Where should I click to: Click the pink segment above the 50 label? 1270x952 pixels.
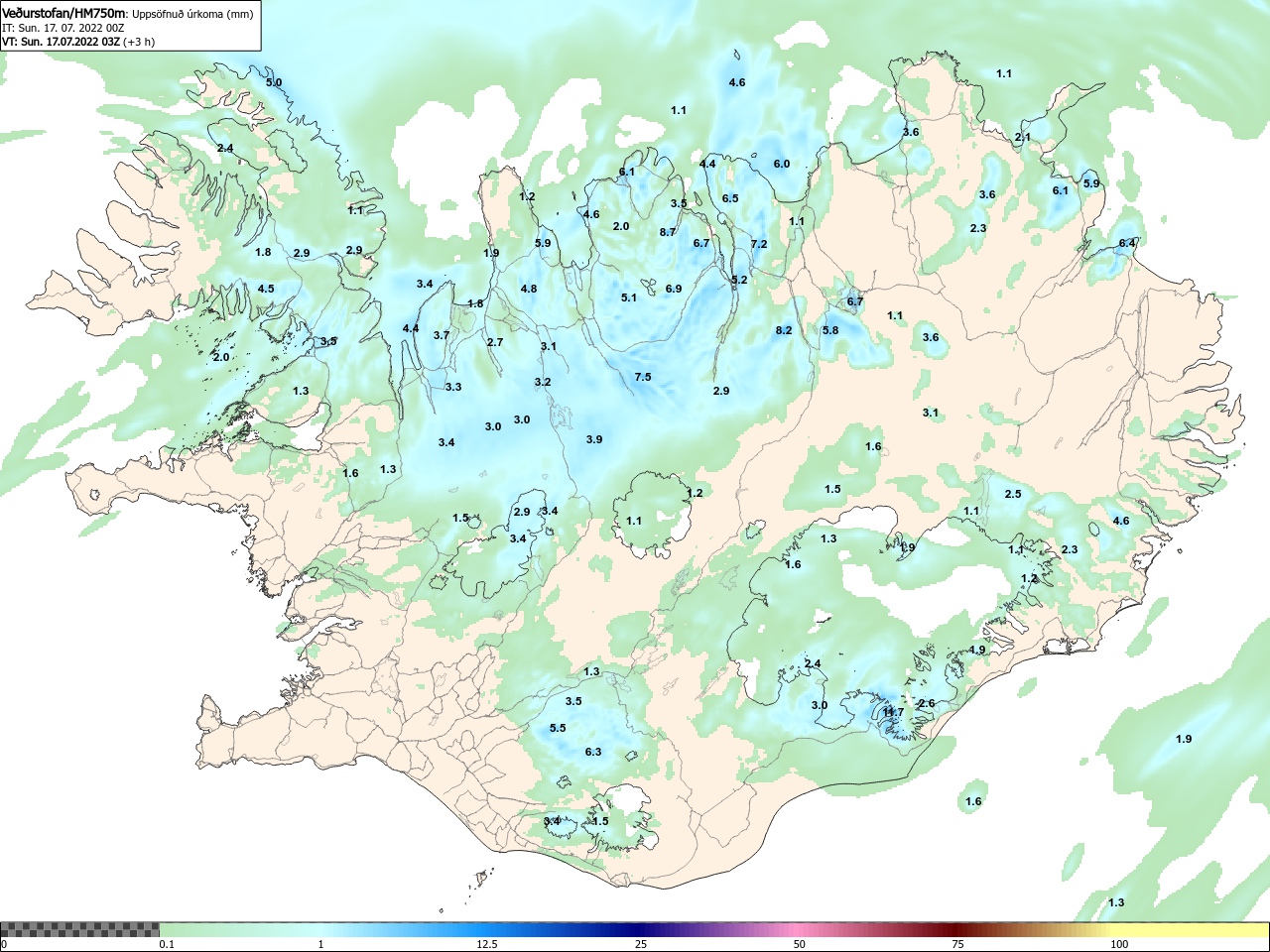click(800, 930)
